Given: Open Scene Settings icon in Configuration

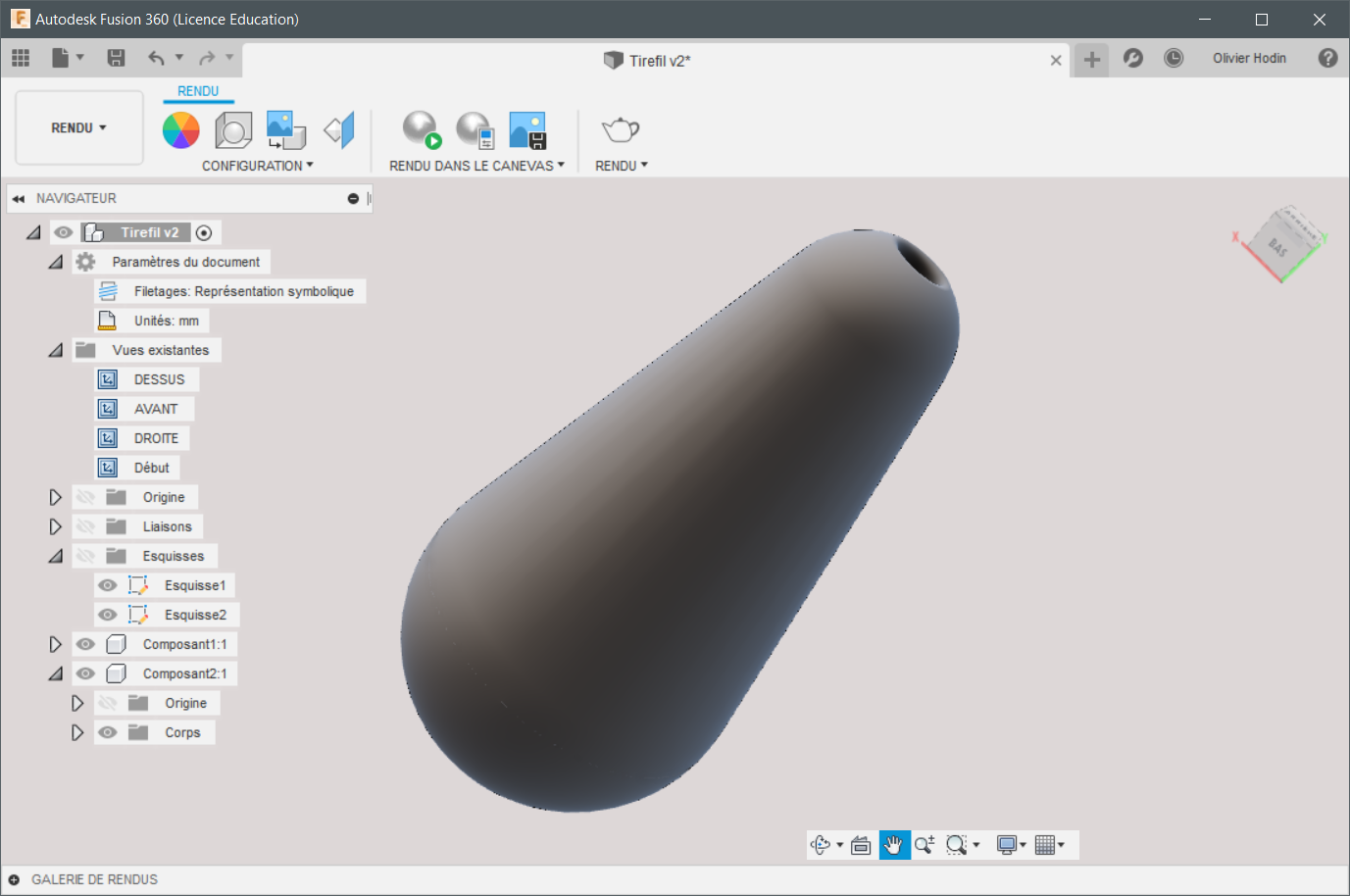Looking at the screenshot, I should (x=233, y=129).
